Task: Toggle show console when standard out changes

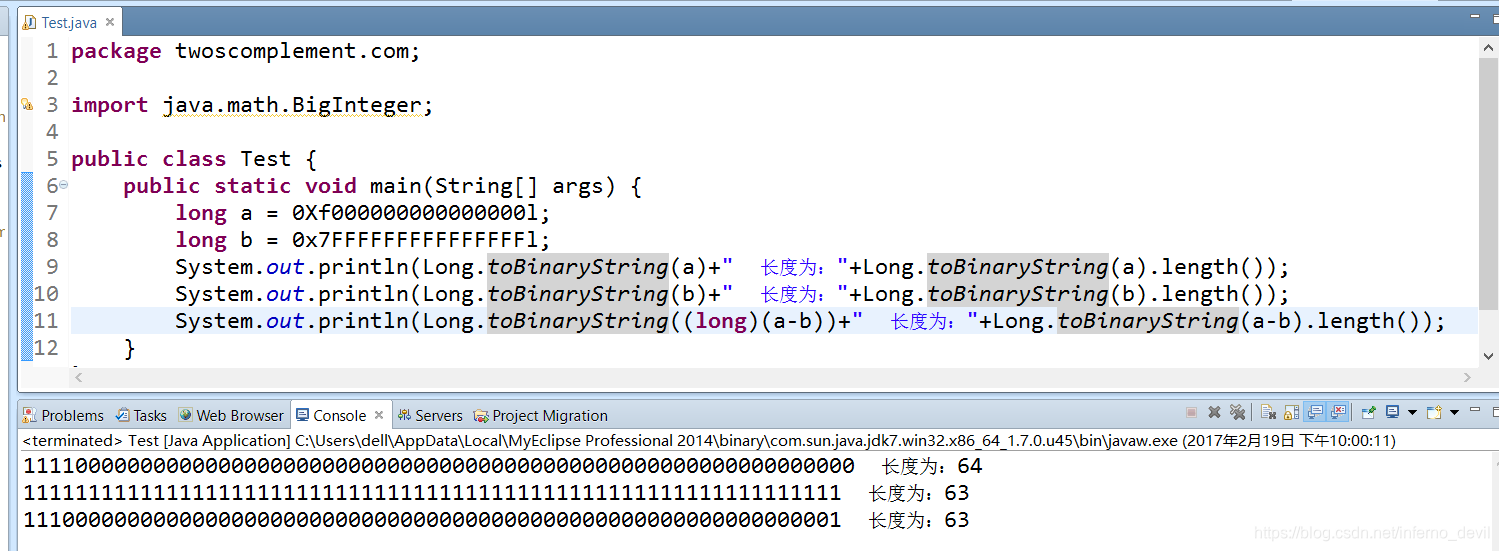Action: point(1315,412)
